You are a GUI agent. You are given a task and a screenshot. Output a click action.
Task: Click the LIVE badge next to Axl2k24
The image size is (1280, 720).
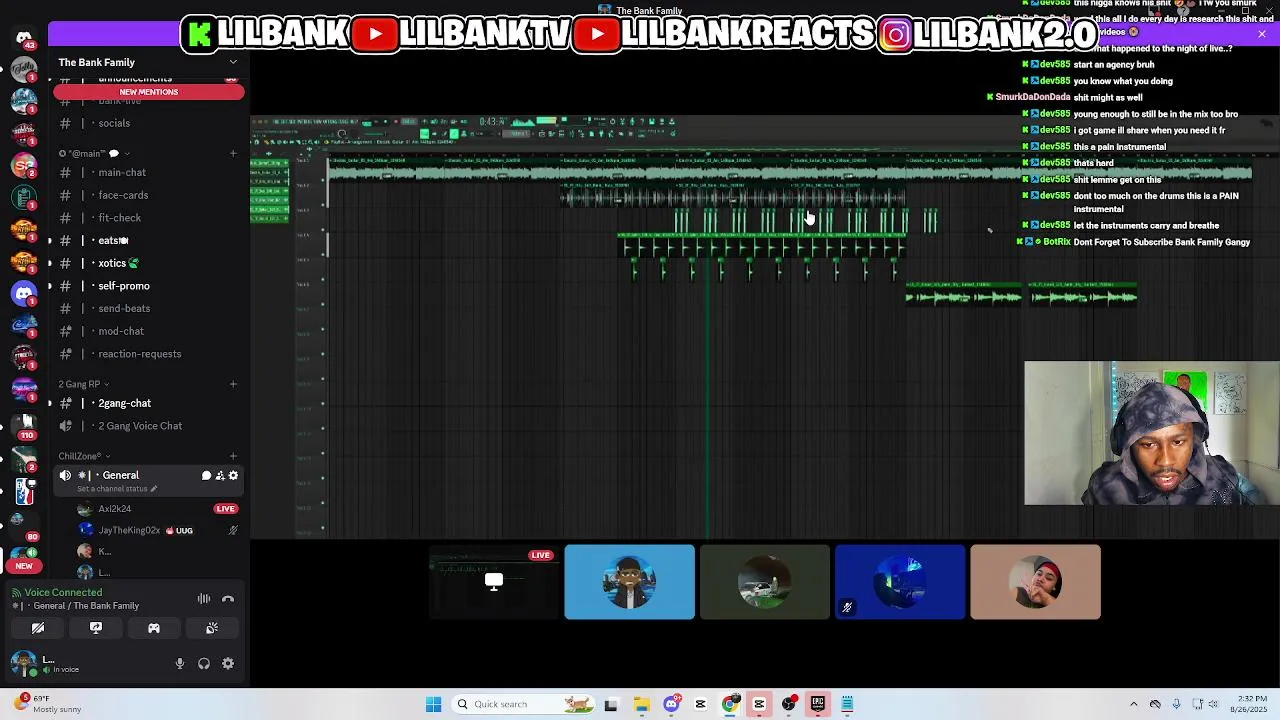(x=226, y=509)
